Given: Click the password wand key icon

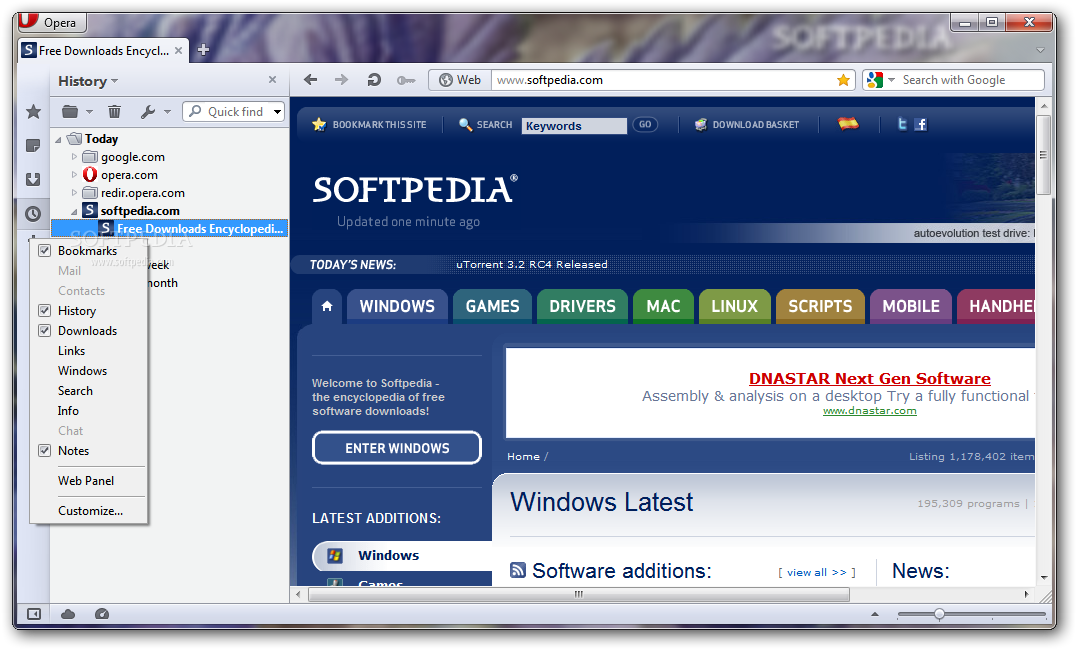Looking at the screenshot, I should click(406, 80).
